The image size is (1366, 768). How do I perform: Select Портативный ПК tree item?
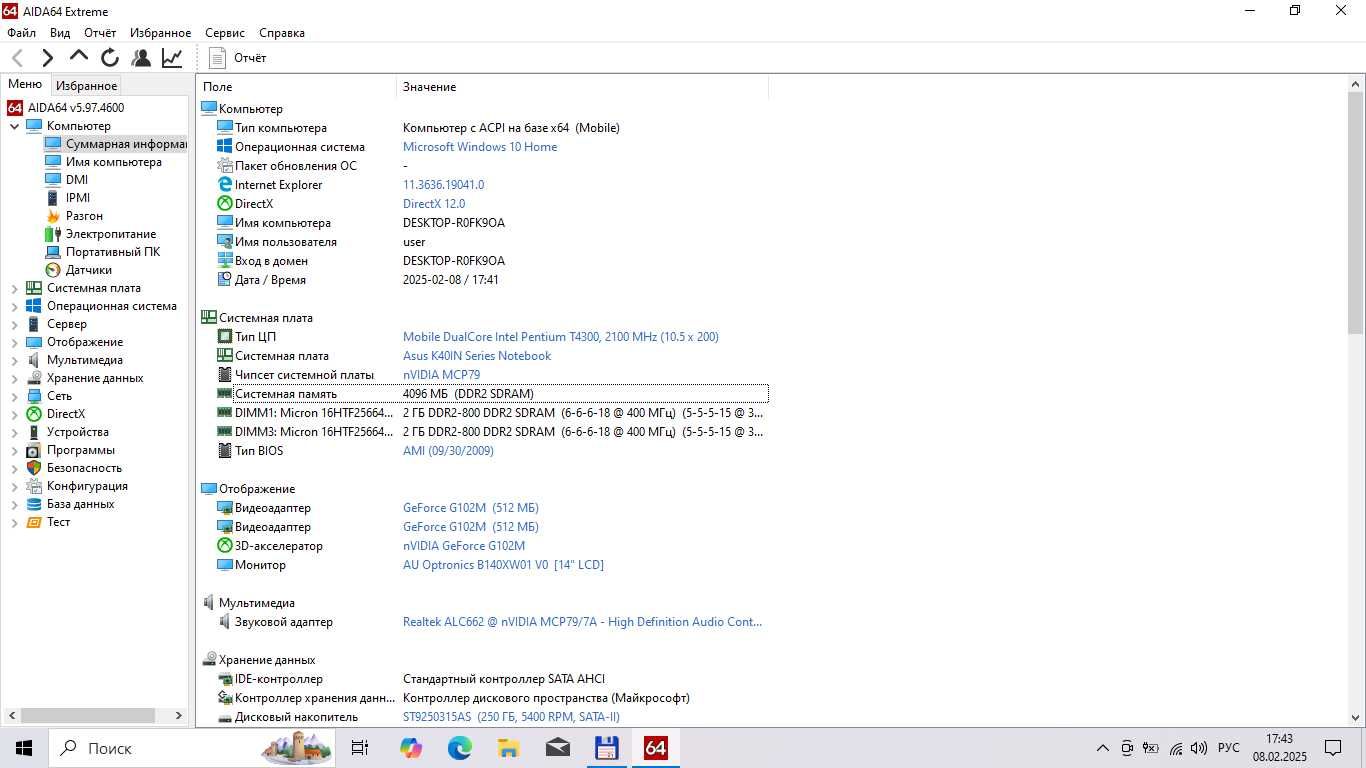(x=113, y=252)
